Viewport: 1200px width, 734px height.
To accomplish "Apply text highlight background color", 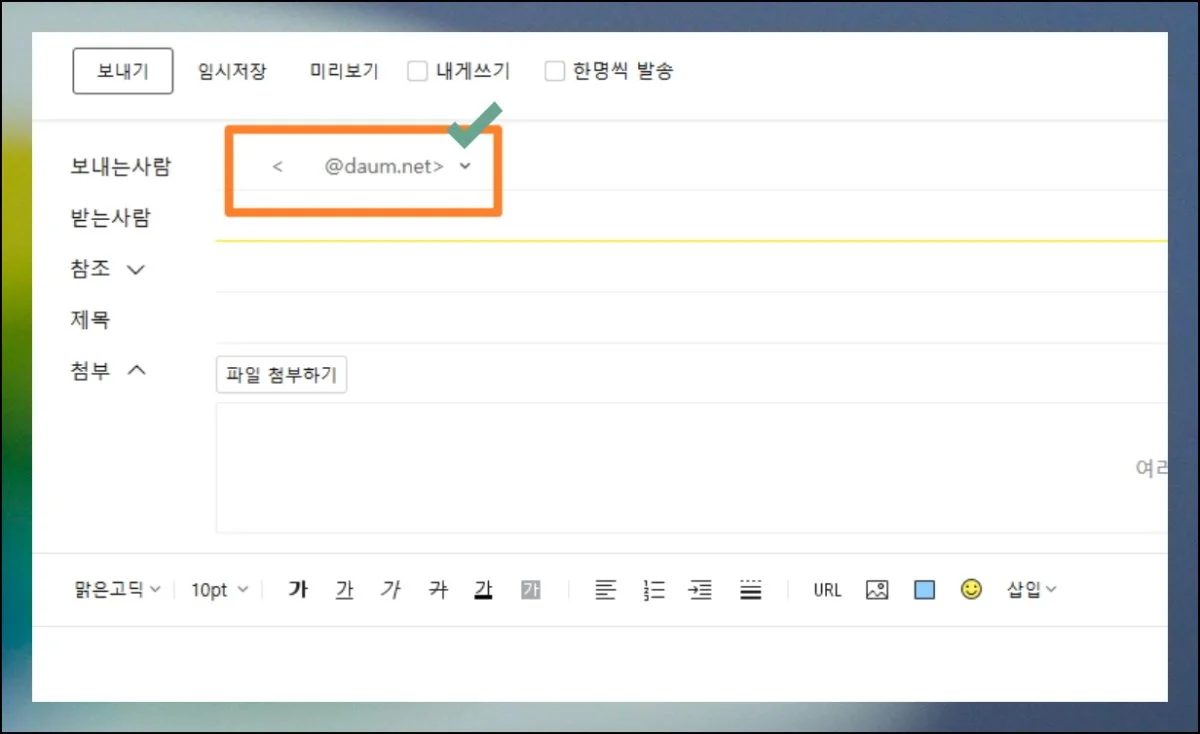I will pos(531,589).
